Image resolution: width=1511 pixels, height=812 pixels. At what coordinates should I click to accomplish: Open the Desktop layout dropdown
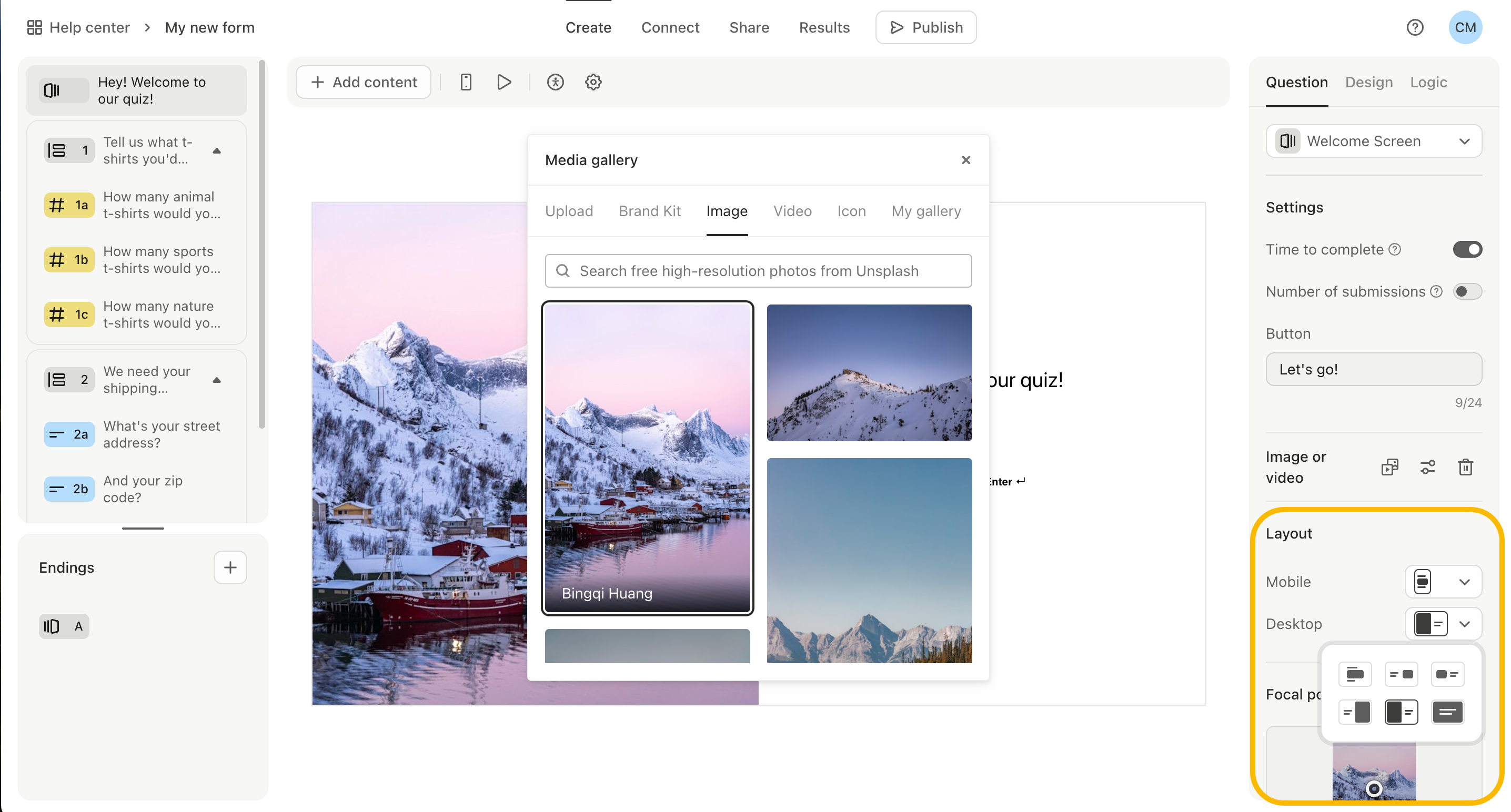point(1444,624)
